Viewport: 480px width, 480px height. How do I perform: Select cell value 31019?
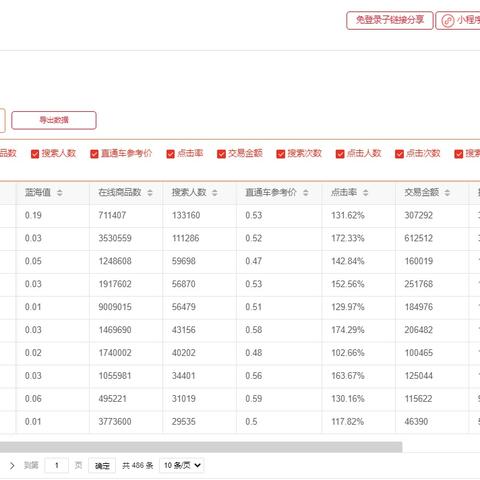click(184, 399)
